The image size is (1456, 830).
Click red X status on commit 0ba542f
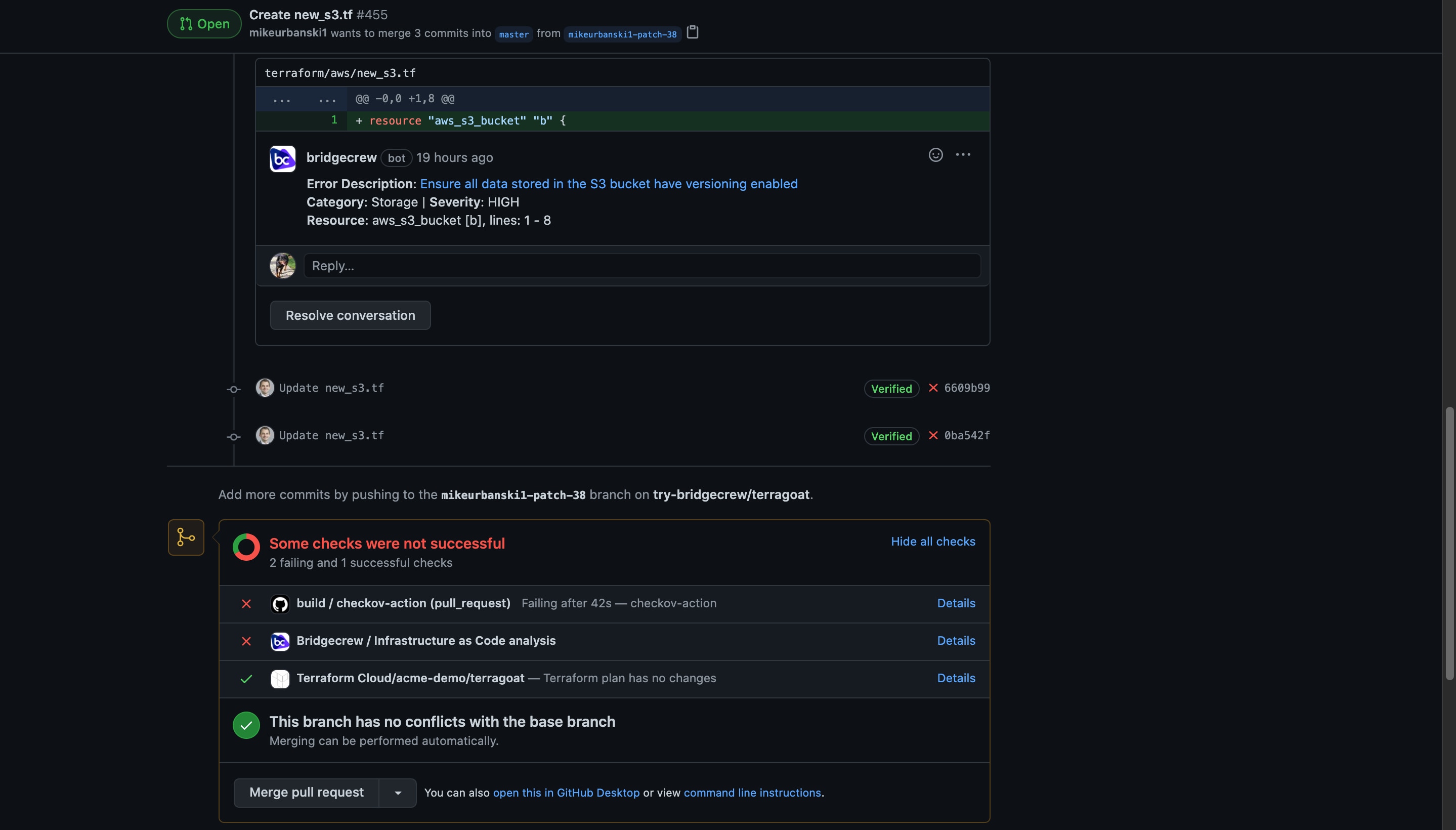pyautogui.click(x=933, y=436)
